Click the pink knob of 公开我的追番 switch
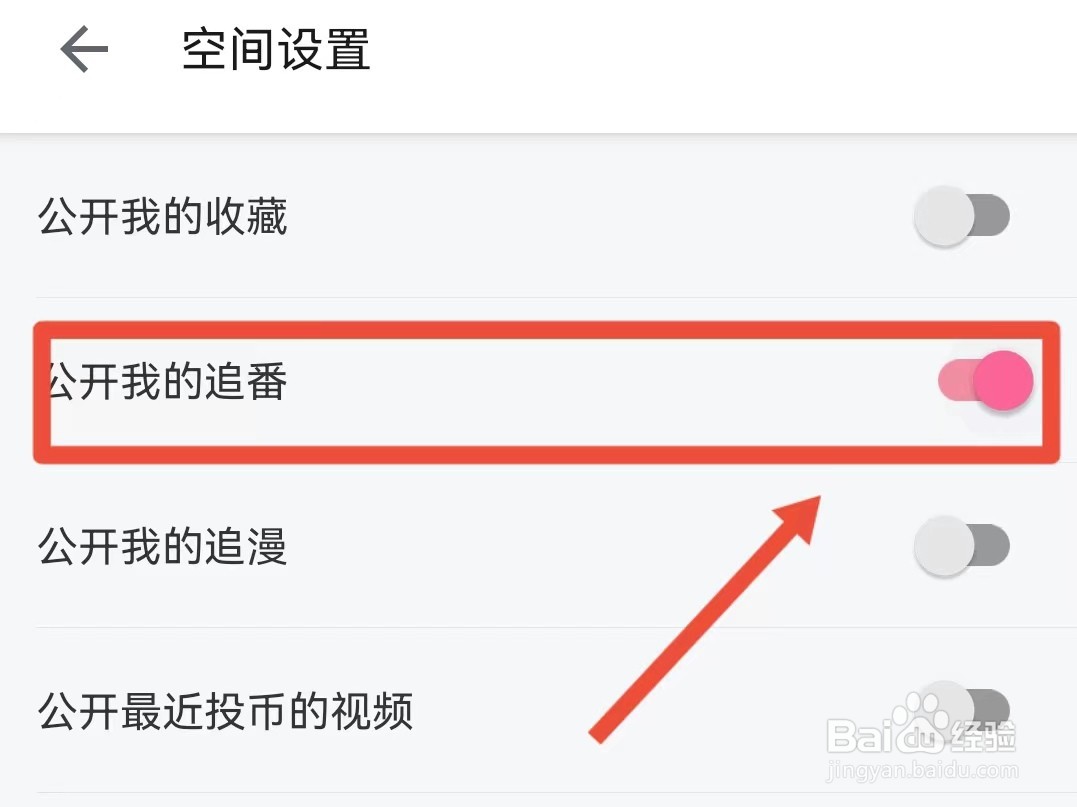1077x807 pixels. click(1003, 380)
